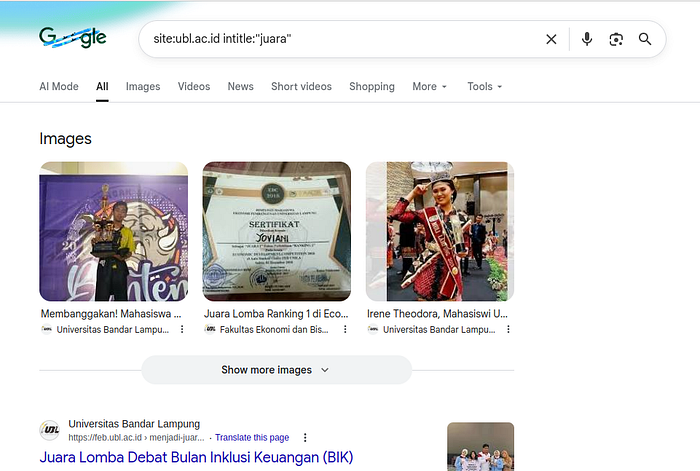Image resolution: width=700 pixels, height=471 pixels.
Task: Open the trophy winner image thumbnail
Action: point(114,231)
